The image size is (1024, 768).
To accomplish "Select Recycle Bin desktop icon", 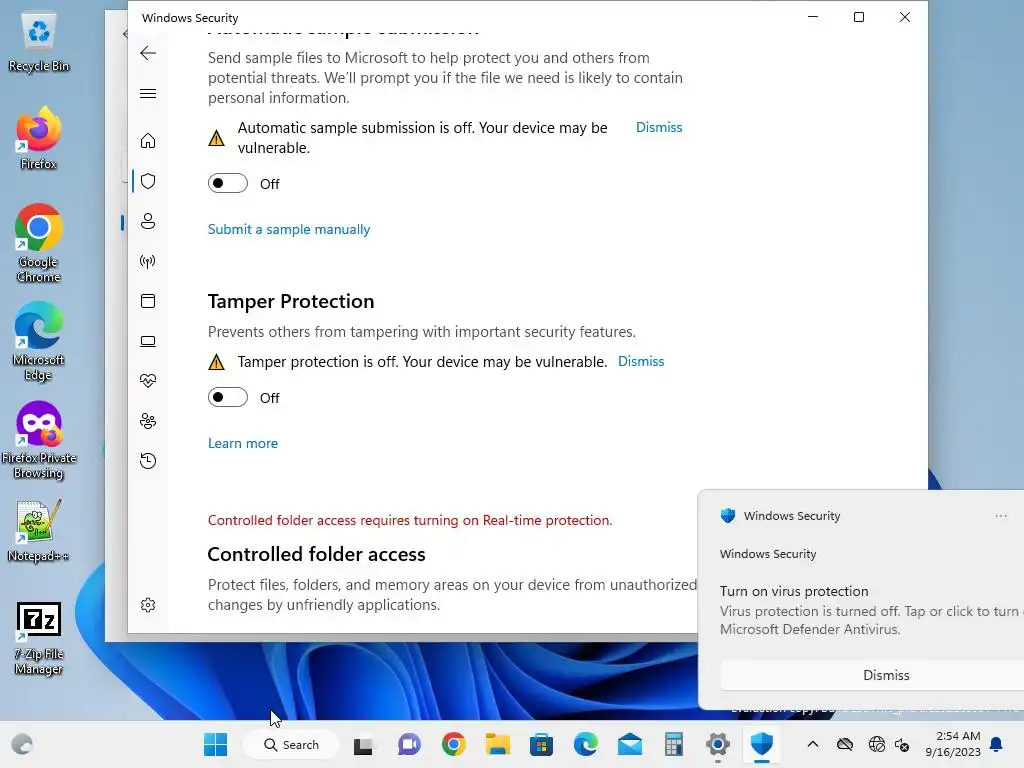I will [39, 42].
